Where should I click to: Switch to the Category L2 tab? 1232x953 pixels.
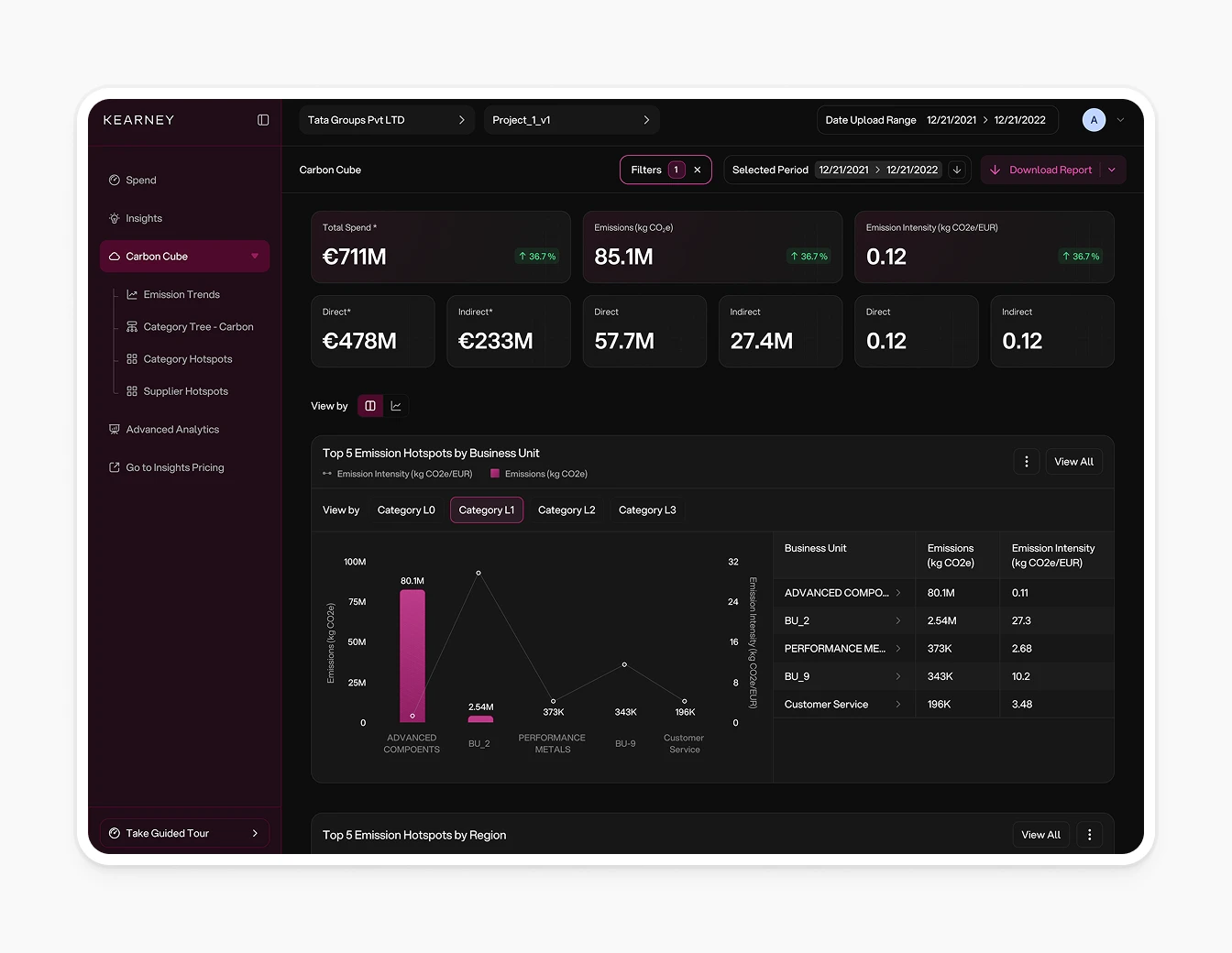[566, 509]
